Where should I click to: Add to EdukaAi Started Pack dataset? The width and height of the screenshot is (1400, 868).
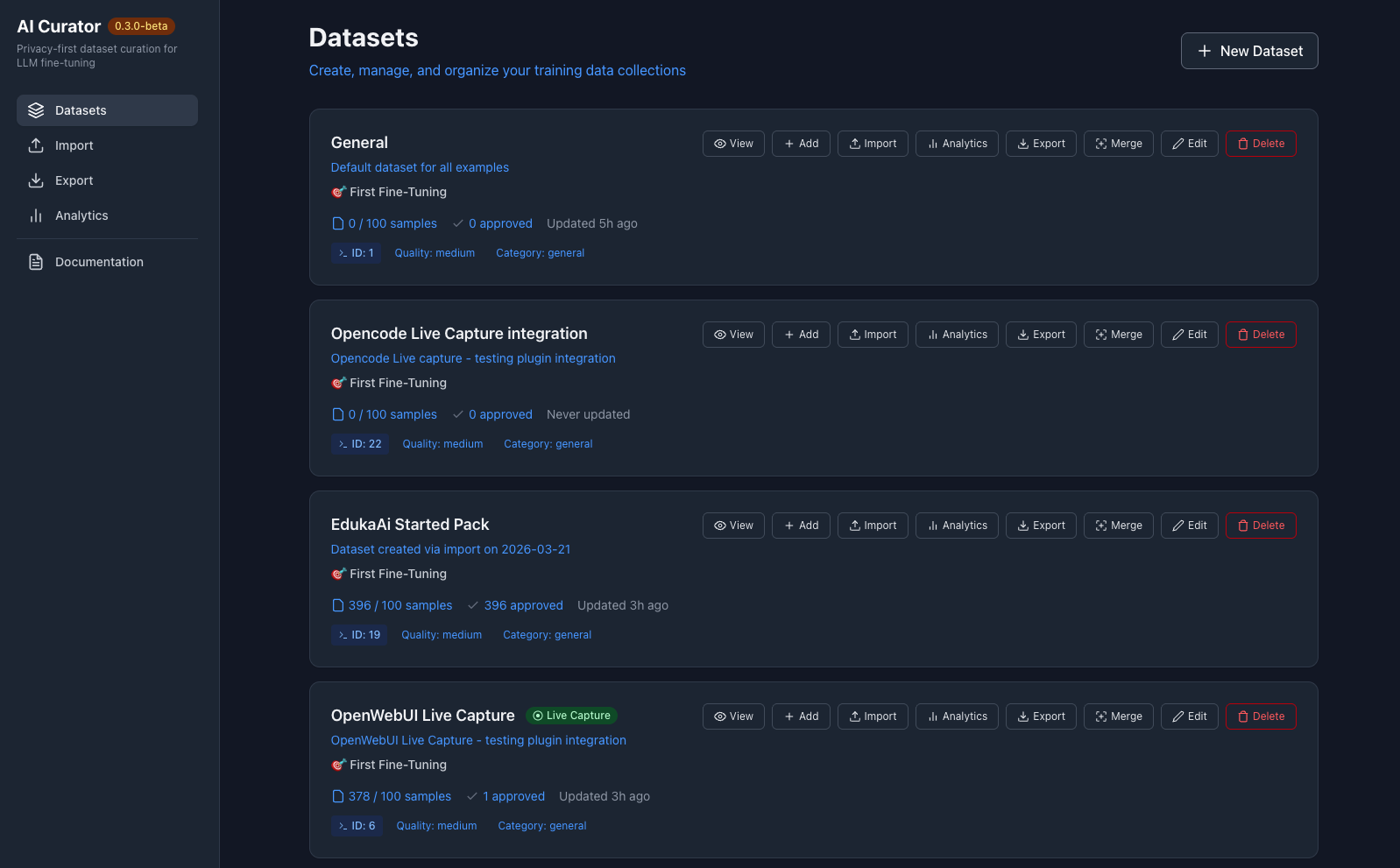(x=801, y=526)
